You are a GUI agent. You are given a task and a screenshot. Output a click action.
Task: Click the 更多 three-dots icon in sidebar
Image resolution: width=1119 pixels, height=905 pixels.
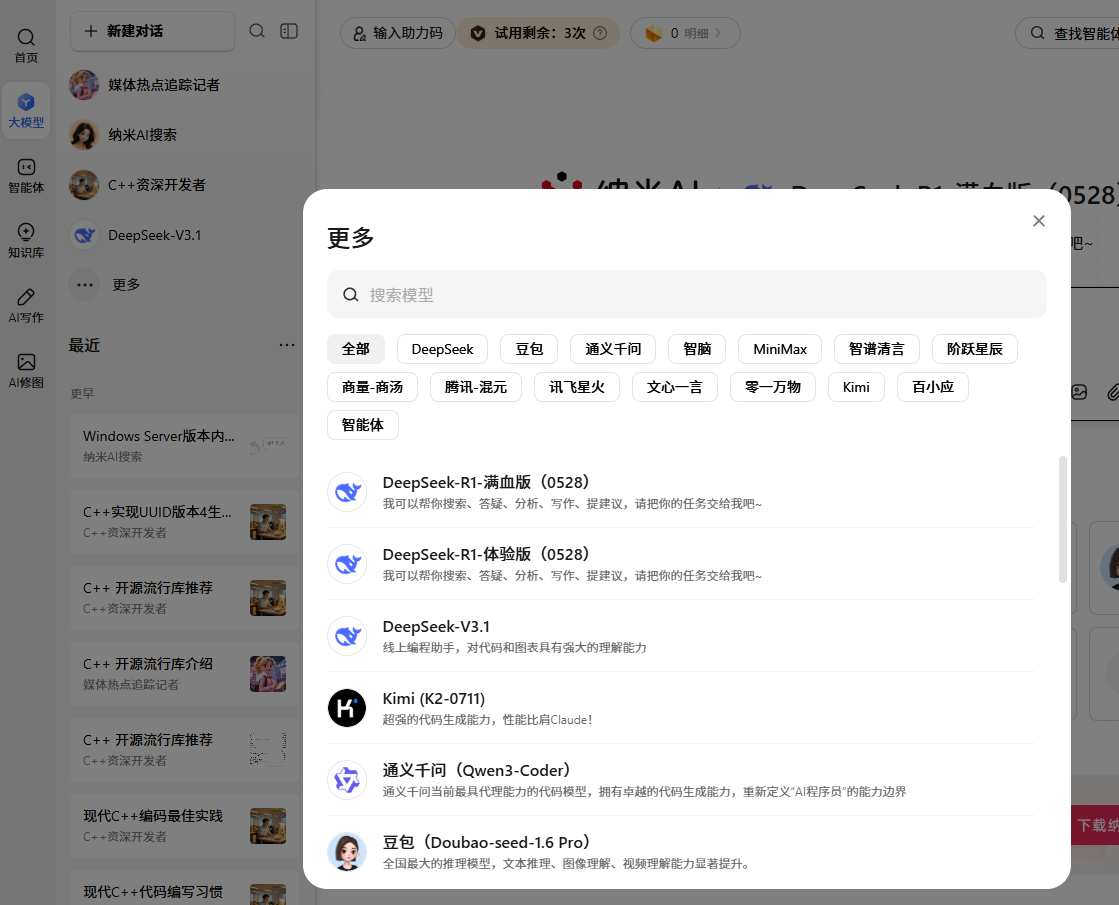(x=84, y=285)
